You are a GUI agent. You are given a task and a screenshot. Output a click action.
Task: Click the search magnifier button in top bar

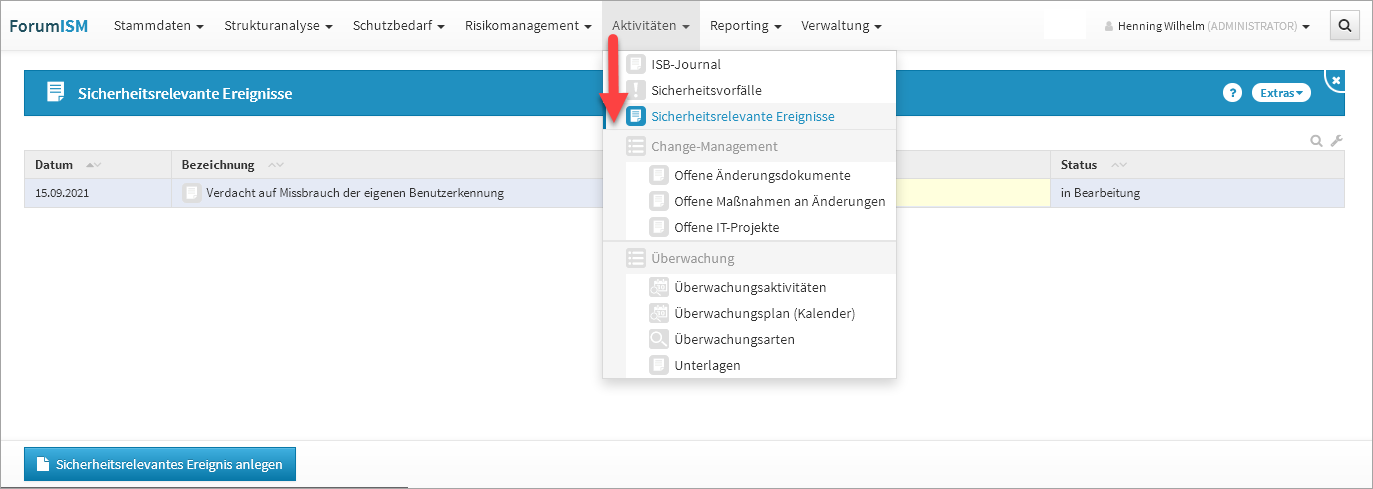pyautogui.click(x=1345, y=26)
